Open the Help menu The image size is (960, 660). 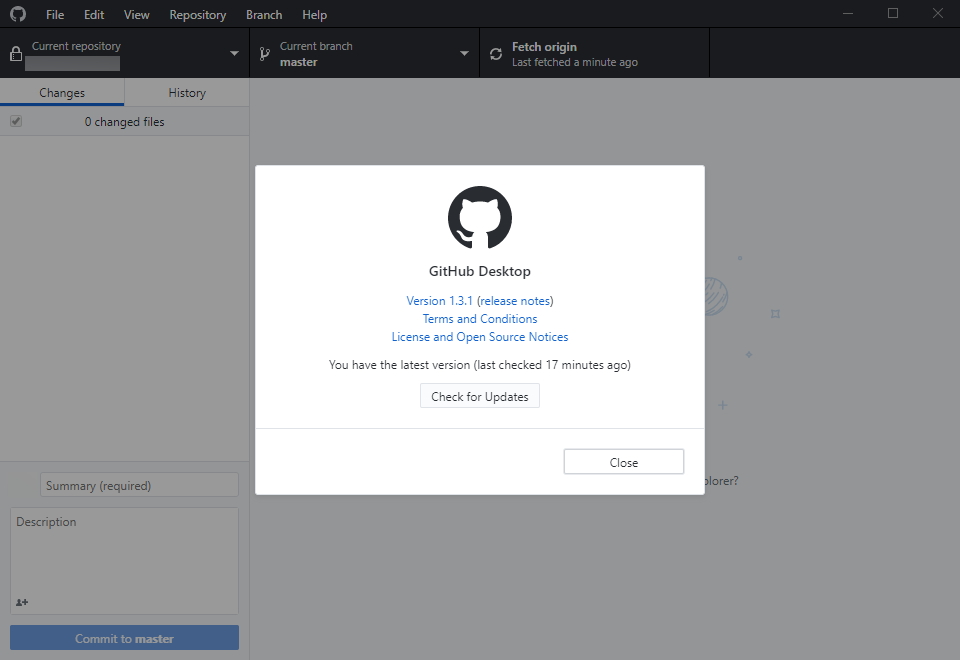point(314,14)
